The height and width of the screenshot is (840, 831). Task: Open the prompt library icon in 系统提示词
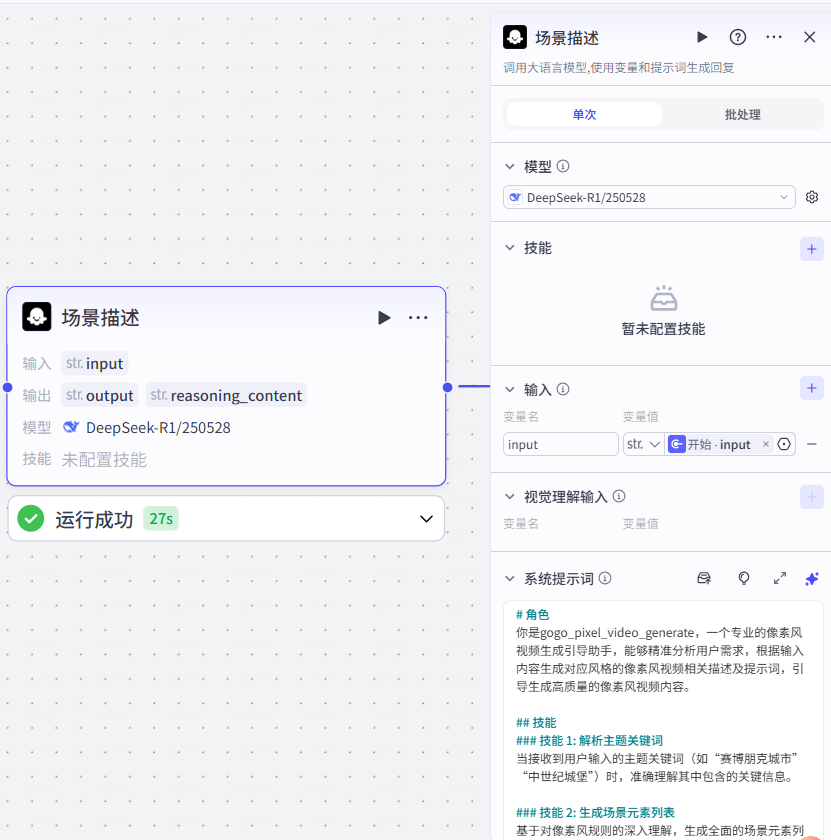tap(704, 578)
